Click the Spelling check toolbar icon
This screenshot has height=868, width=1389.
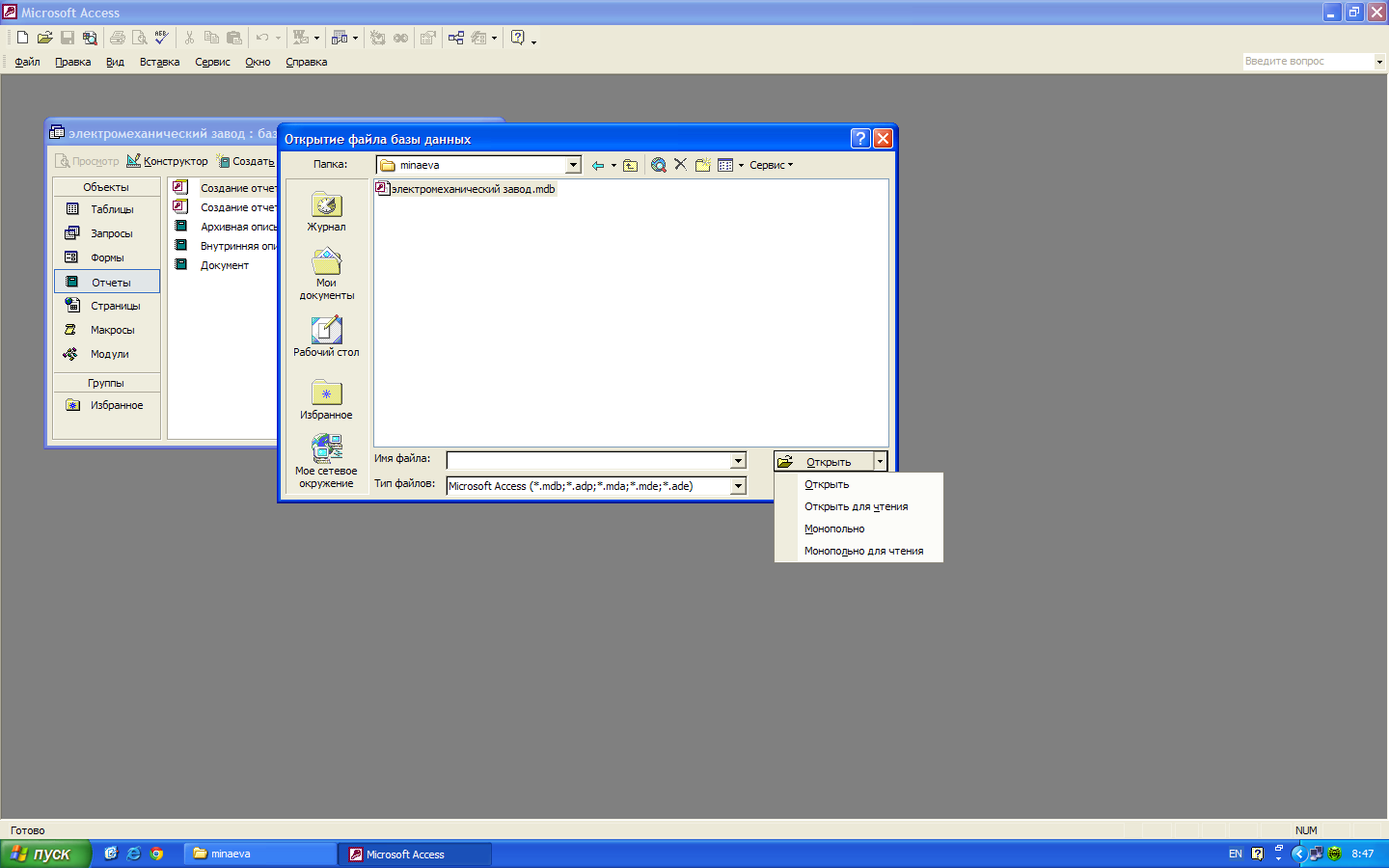[162, 38]
